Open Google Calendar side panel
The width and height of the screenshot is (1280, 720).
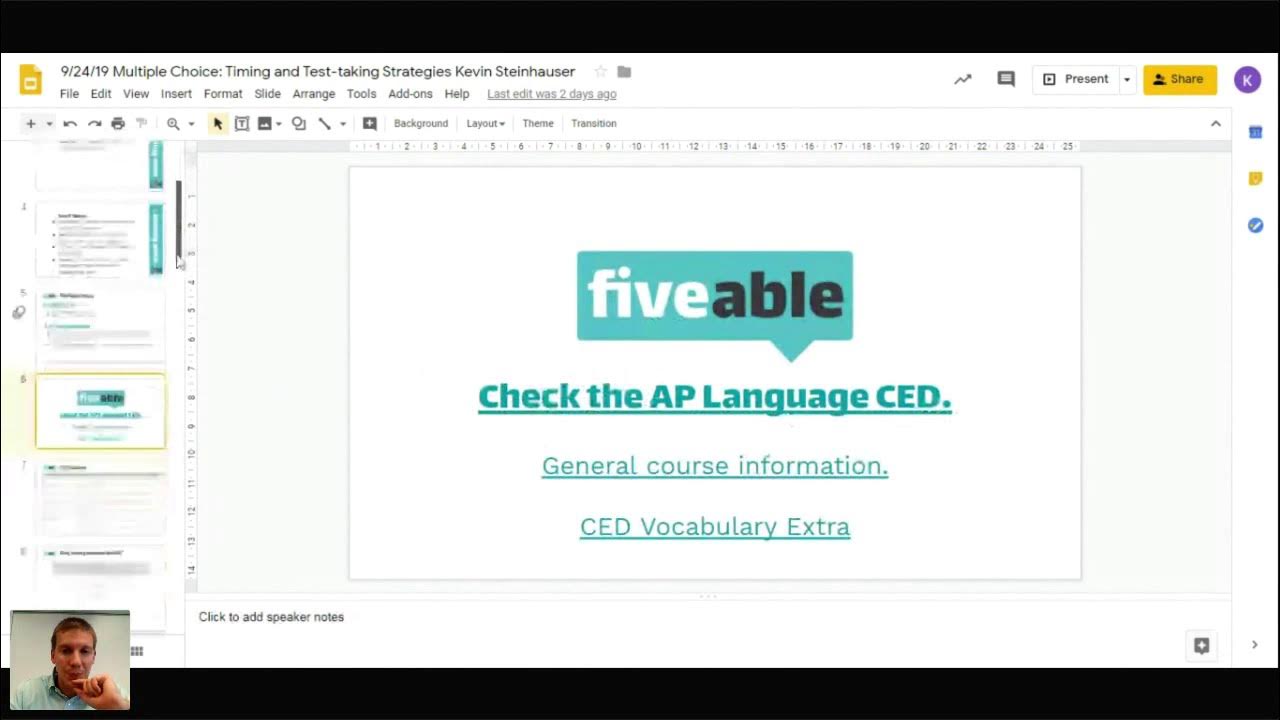(x=1255, y=132)
